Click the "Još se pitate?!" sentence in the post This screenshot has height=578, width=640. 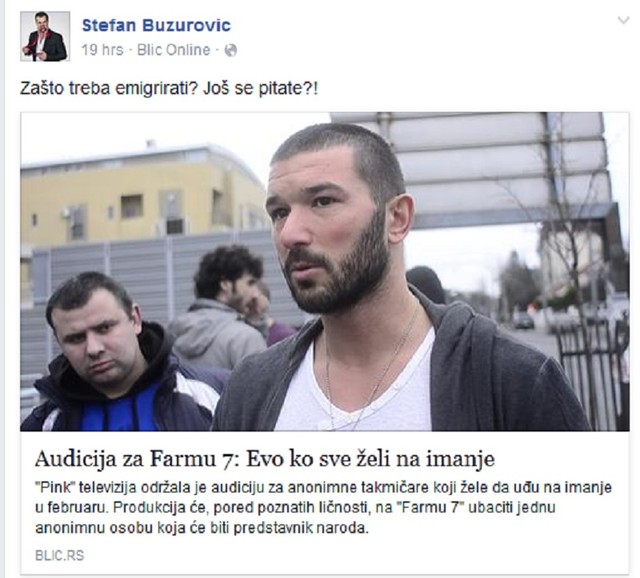pos(260,89)
